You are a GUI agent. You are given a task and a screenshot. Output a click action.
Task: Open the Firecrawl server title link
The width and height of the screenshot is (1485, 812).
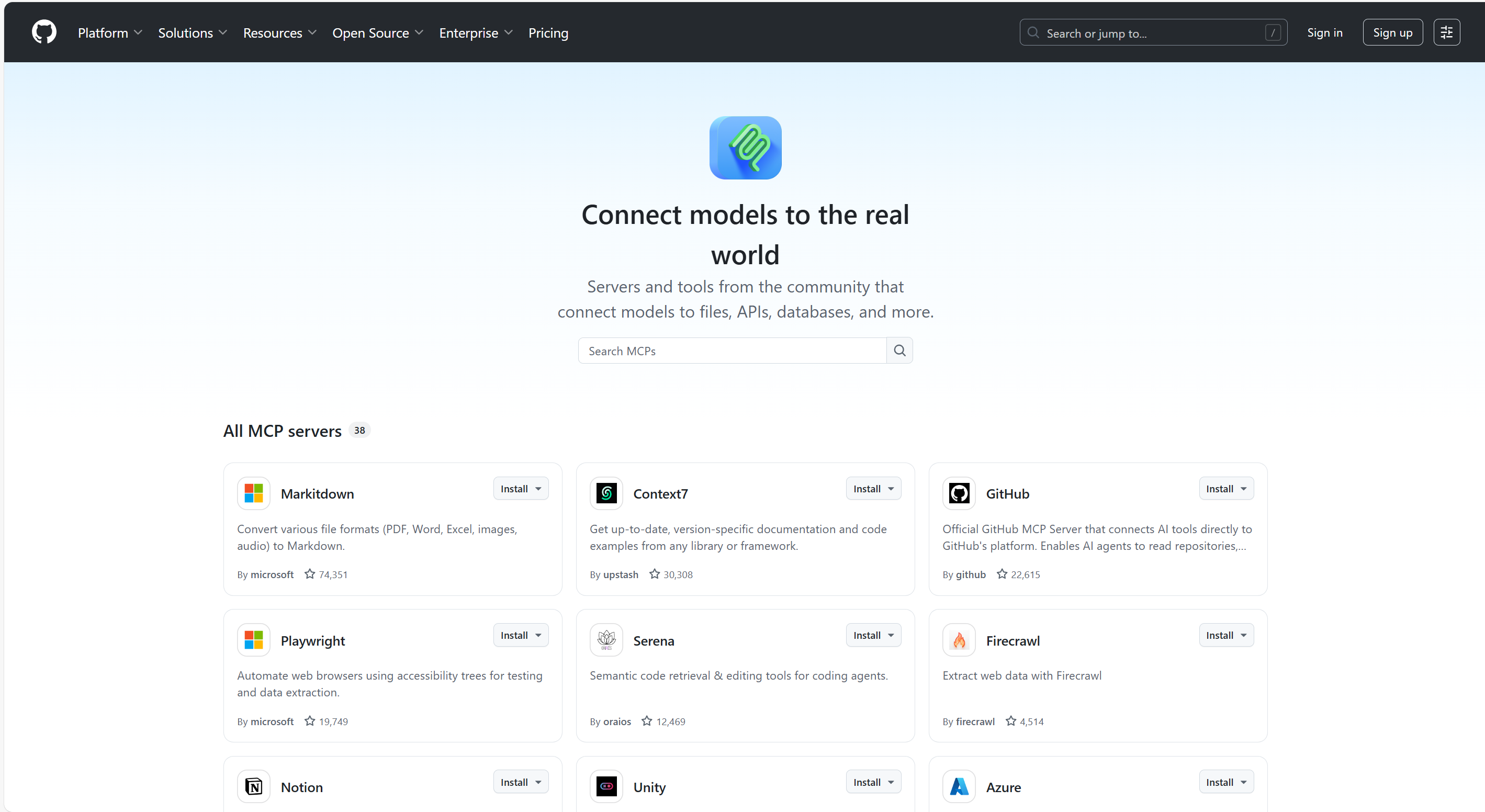click(x=1013, y=641)
